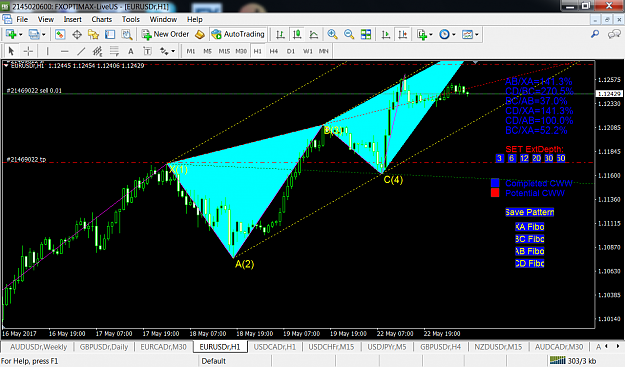Open the Charts menu
This screenshot has height=367, width=625.
point(102,19)
